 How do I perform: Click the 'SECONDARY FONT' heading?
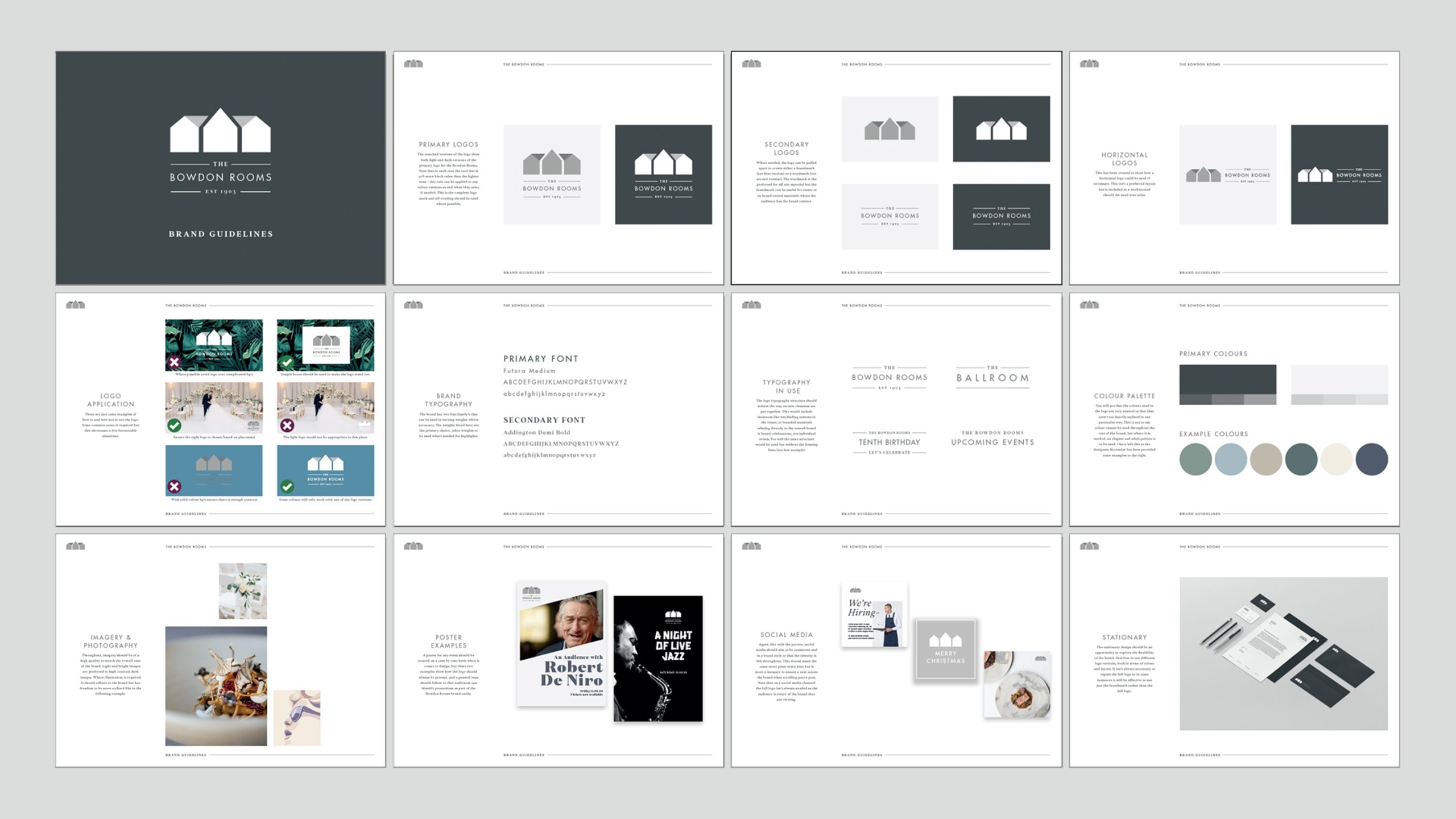pyautogui.click(x=544, y=420)
